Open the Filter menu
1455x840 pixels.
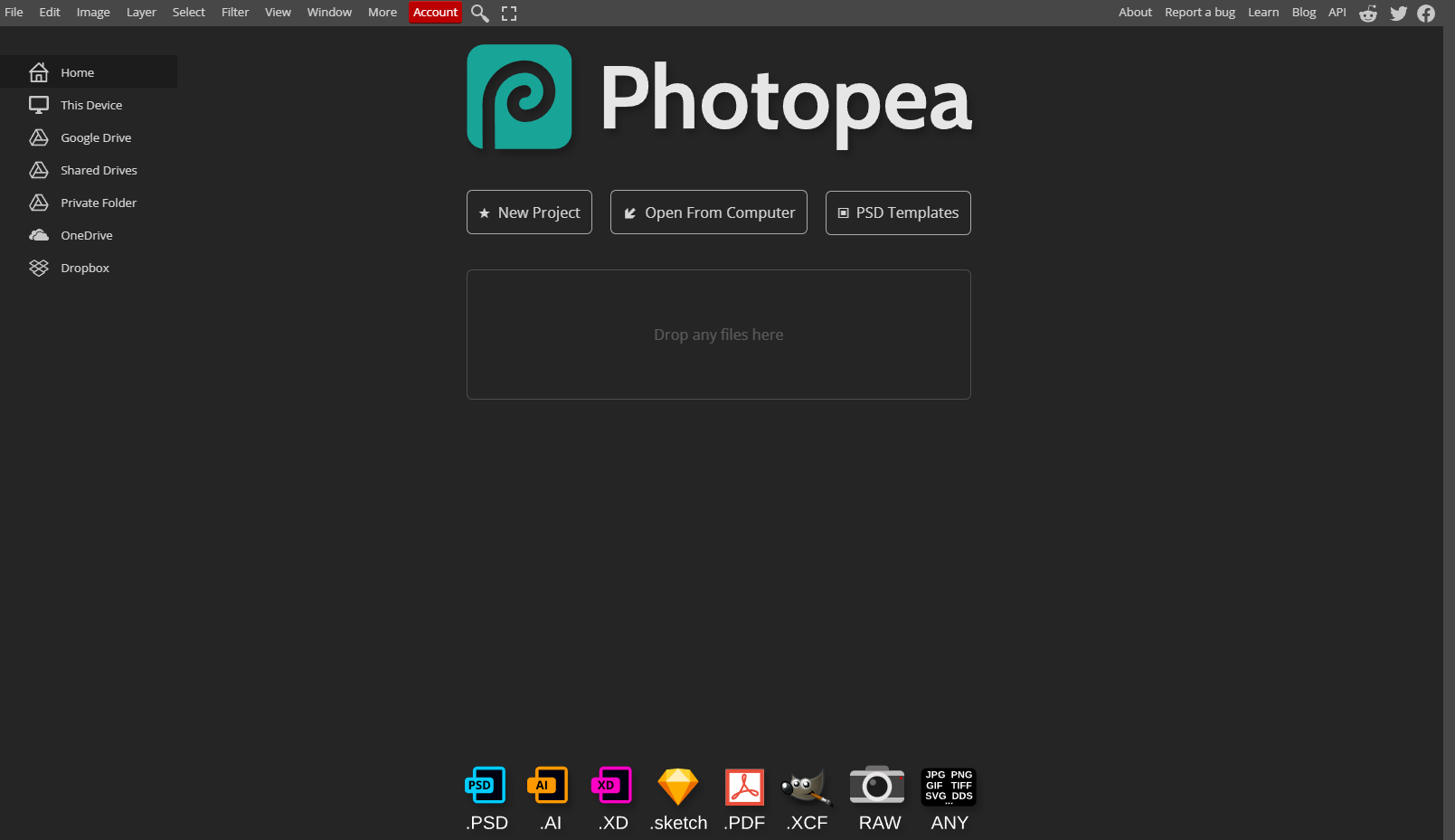(235, 13)
